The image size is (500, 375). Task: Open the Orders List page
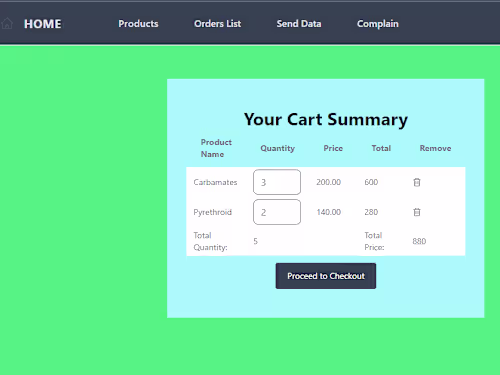click(217, 24)
